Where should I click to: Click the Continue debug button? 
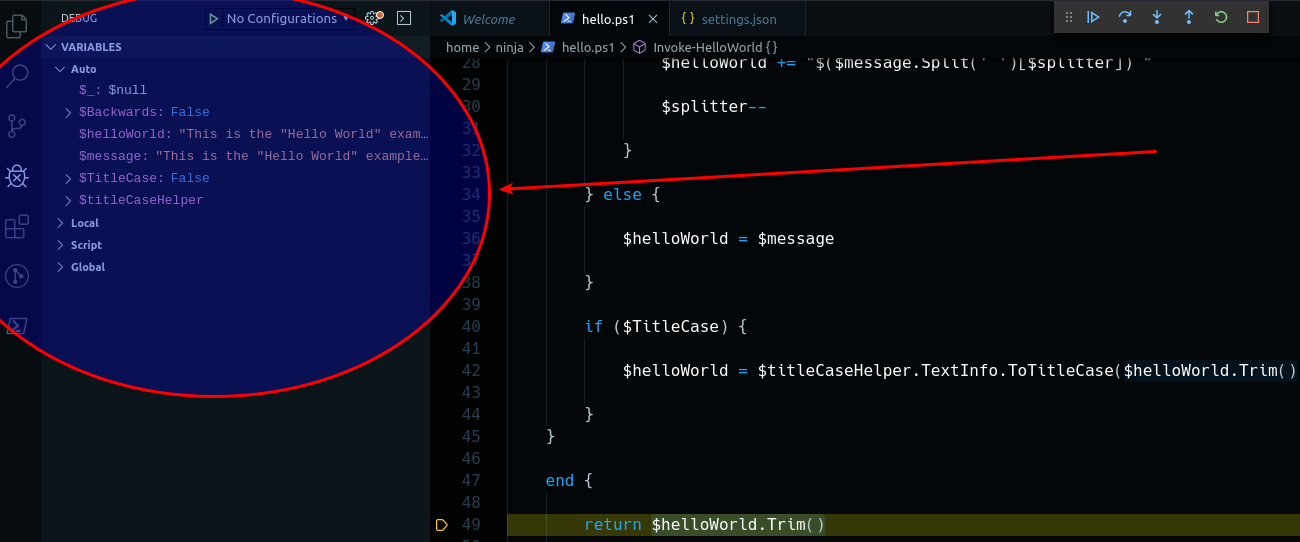(1093, 17)
